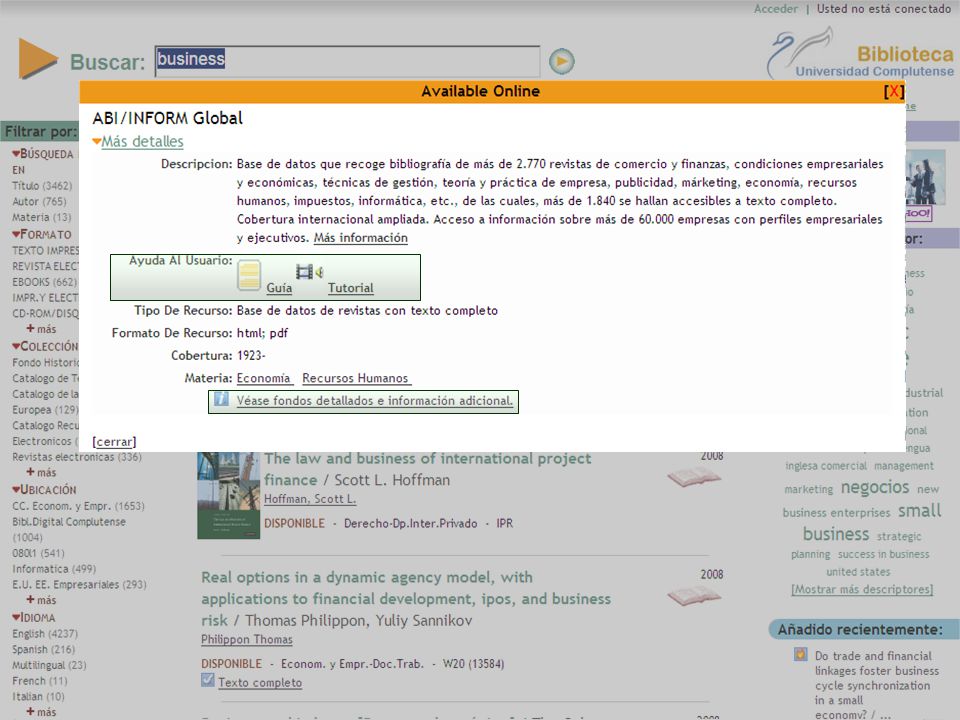The image size is (960, 720).
Task: Click author link Hoffman, Scott L.
Action: 310,499
